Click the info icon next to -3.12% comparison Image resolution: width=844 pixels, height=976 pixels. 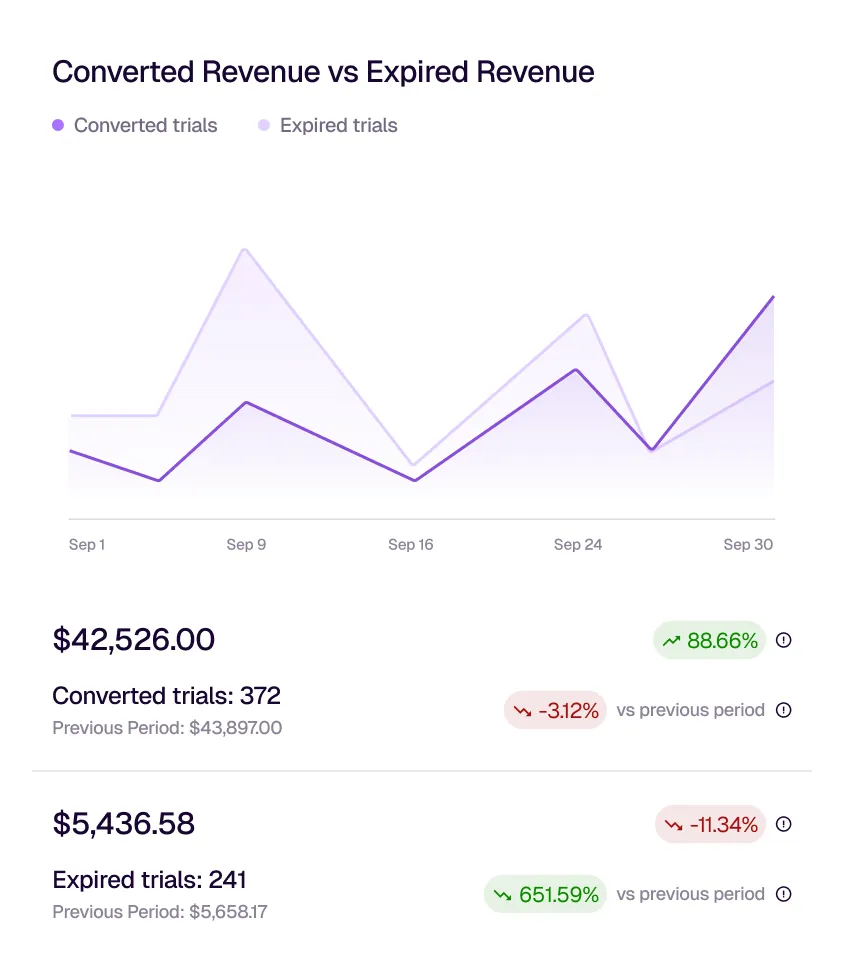coord(784,710)
